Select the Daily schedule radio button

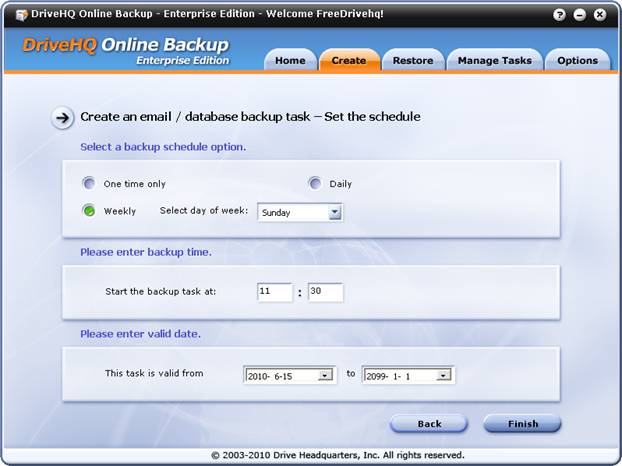[315, 184]
